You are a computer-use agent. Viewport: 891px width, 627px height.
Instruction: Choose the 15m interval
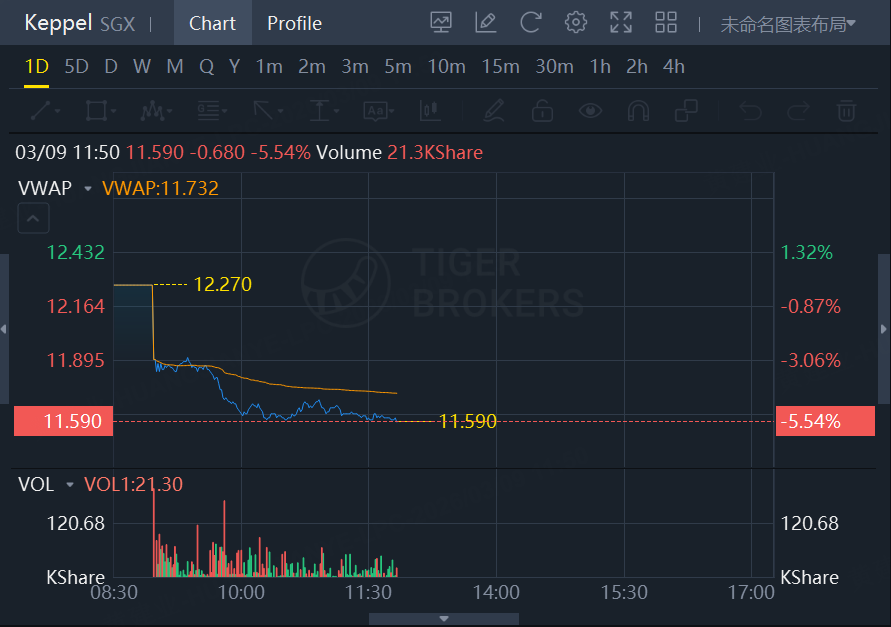point(500,67)
